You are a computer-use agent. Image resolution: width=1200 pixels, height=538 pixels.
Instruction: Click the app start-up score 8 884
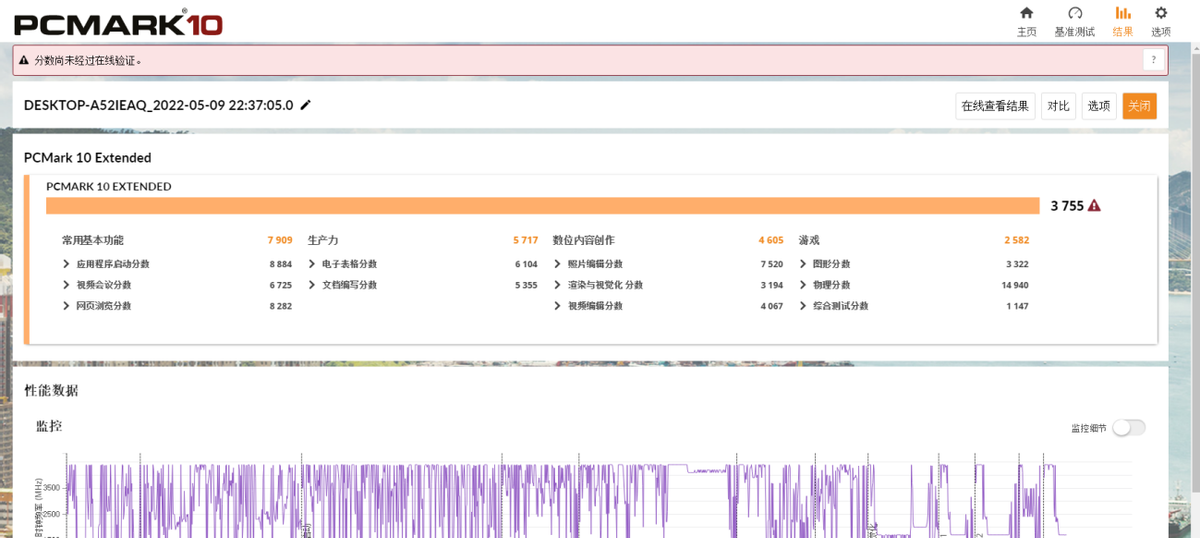click(280, 264)
